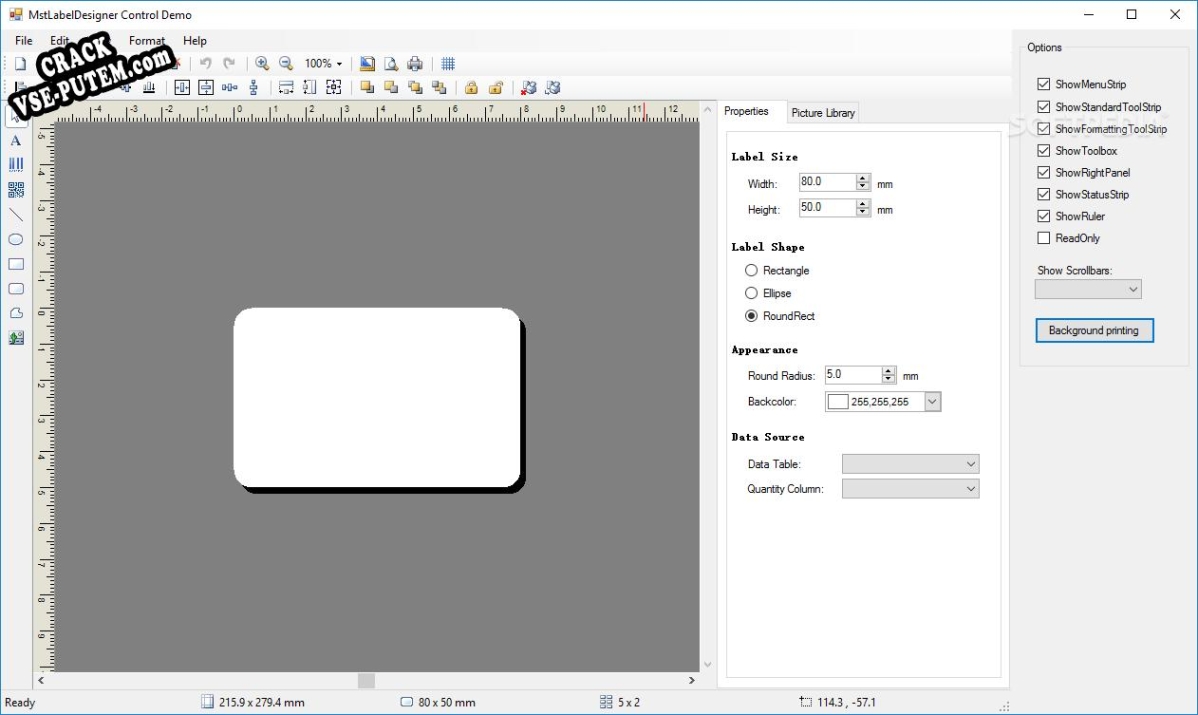The image size is (1198, 715).
Task: Pick the Line drawing tool
Action: (x=15, y=214)
